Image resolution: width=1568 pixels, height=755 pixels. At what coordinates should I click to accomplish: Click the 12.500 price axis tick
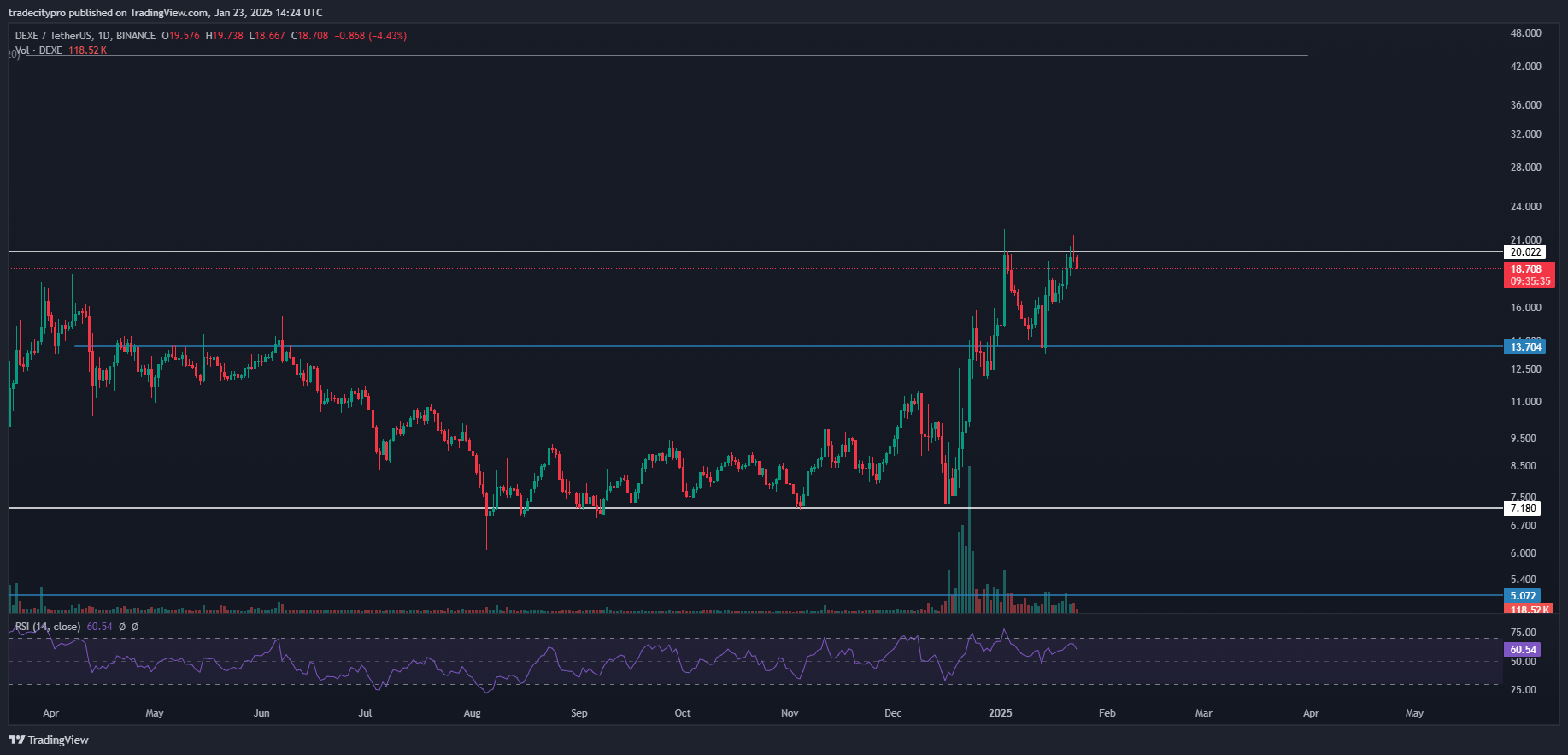coord(1525,369)
